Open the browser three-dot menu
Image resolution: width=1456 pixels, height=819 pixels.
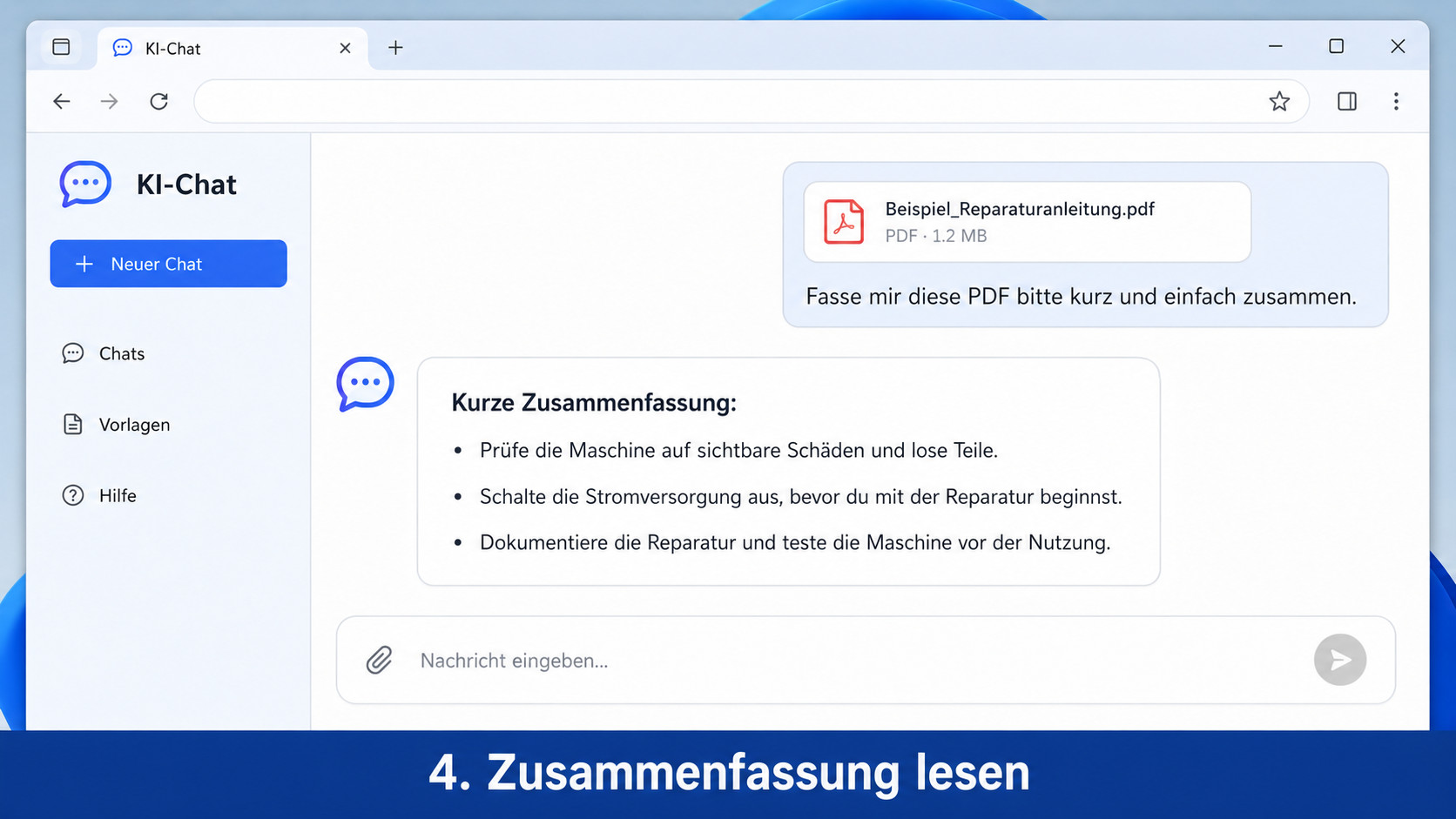click(1396, 102)
